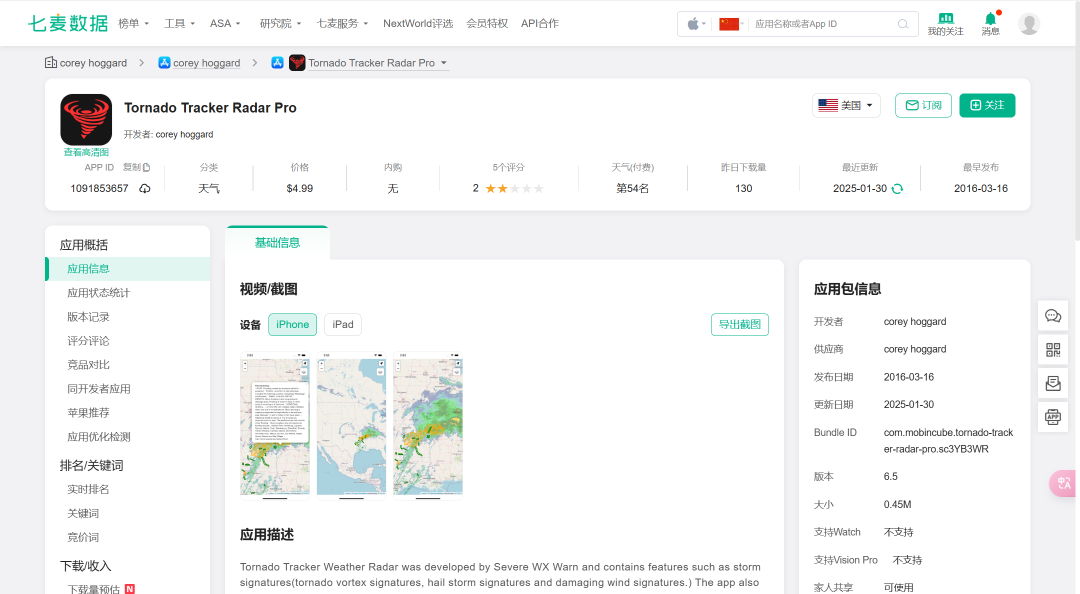Screen dimensions: 1080x594
Task: Click App Store icon before app breadcrumb
Action: click(278, 63)
